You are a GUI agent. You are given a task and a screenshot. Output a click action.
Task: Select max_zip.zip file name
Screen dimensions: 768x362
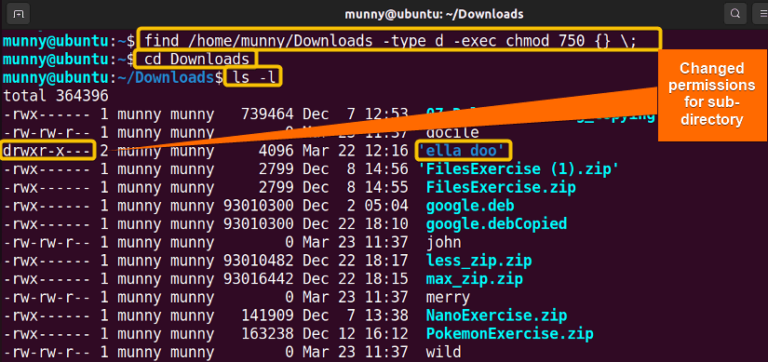[x=475, y=279]
